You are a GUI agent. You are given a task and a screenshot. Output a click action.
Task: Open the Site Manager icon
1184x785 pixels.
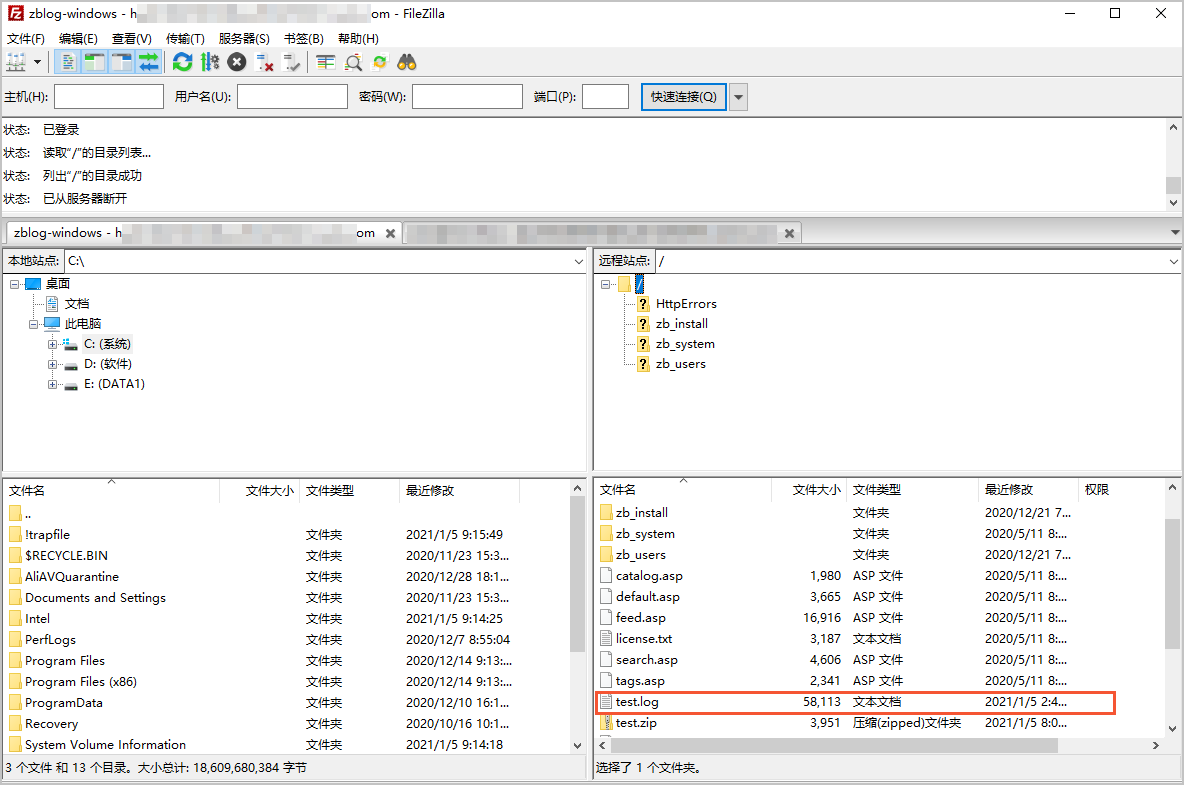tap(16, 62)
